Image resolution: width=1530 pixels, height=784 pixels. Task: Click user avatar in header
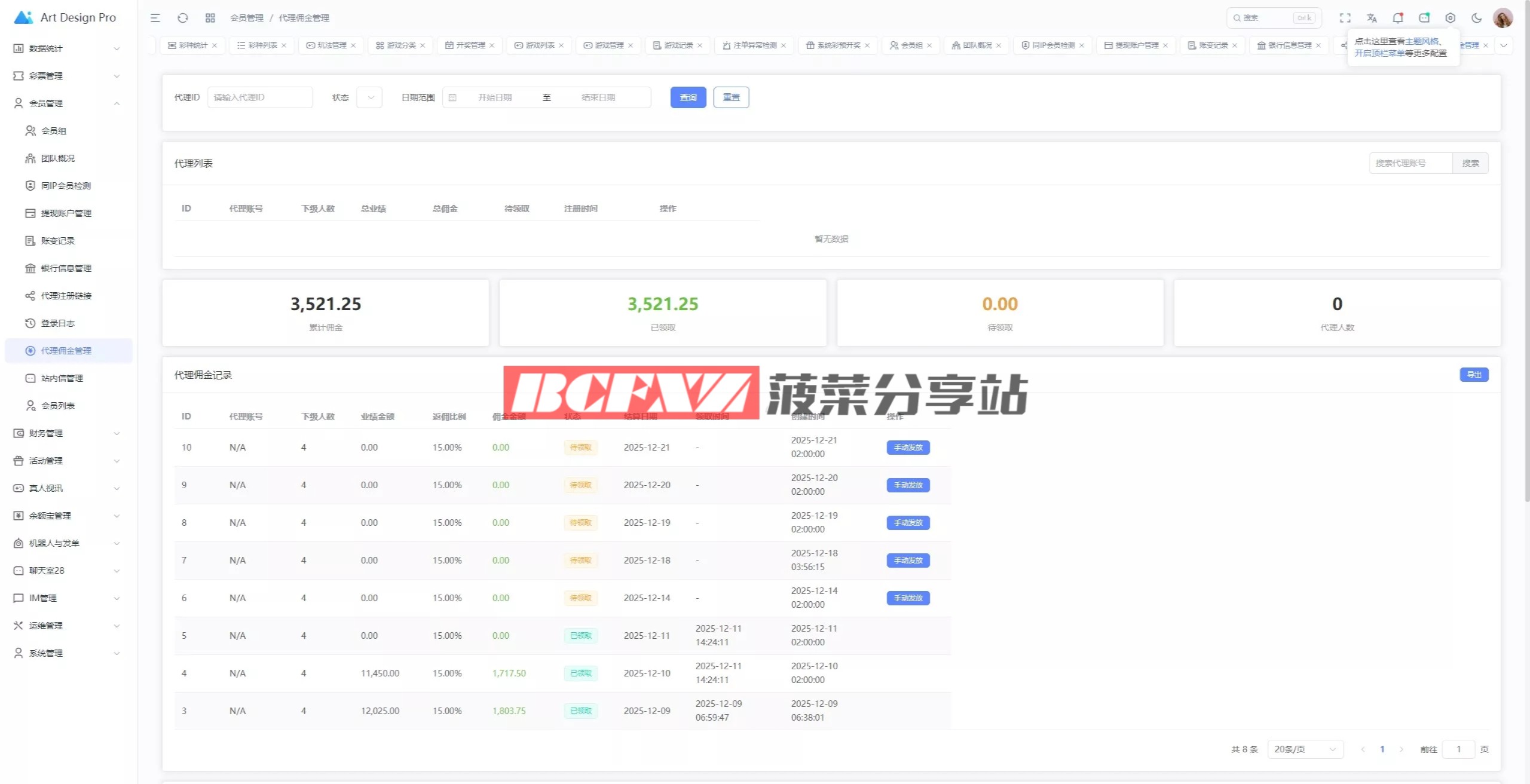click(1503, 18)
